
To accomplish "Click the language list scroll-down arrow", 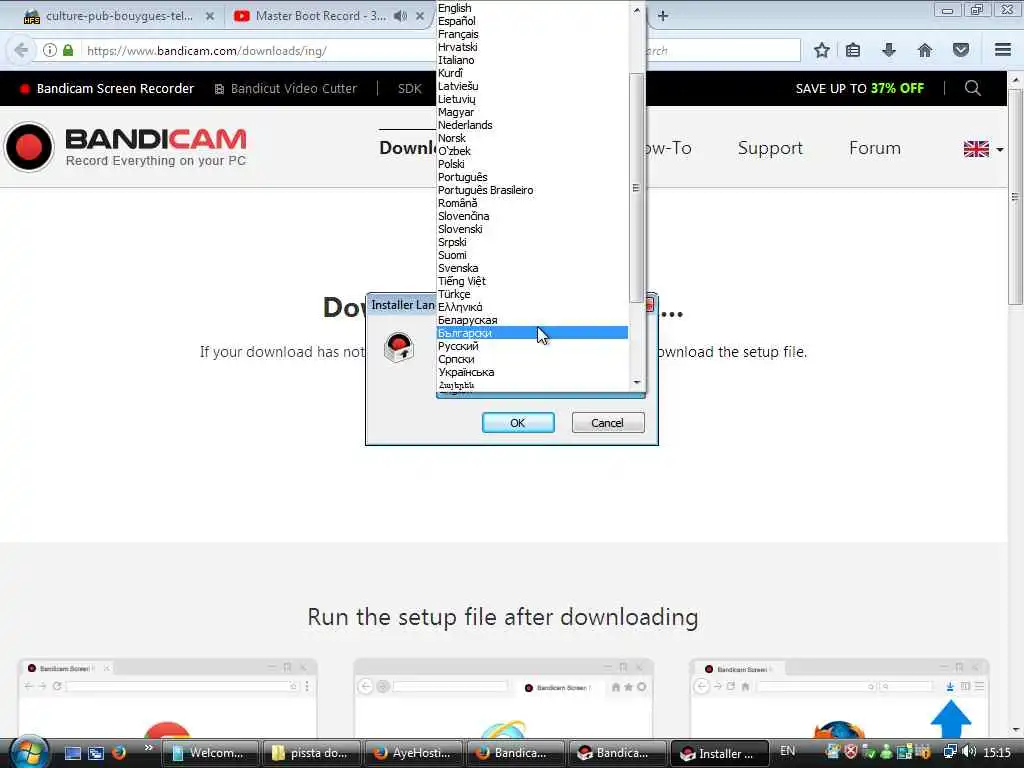I will [637, 383].
